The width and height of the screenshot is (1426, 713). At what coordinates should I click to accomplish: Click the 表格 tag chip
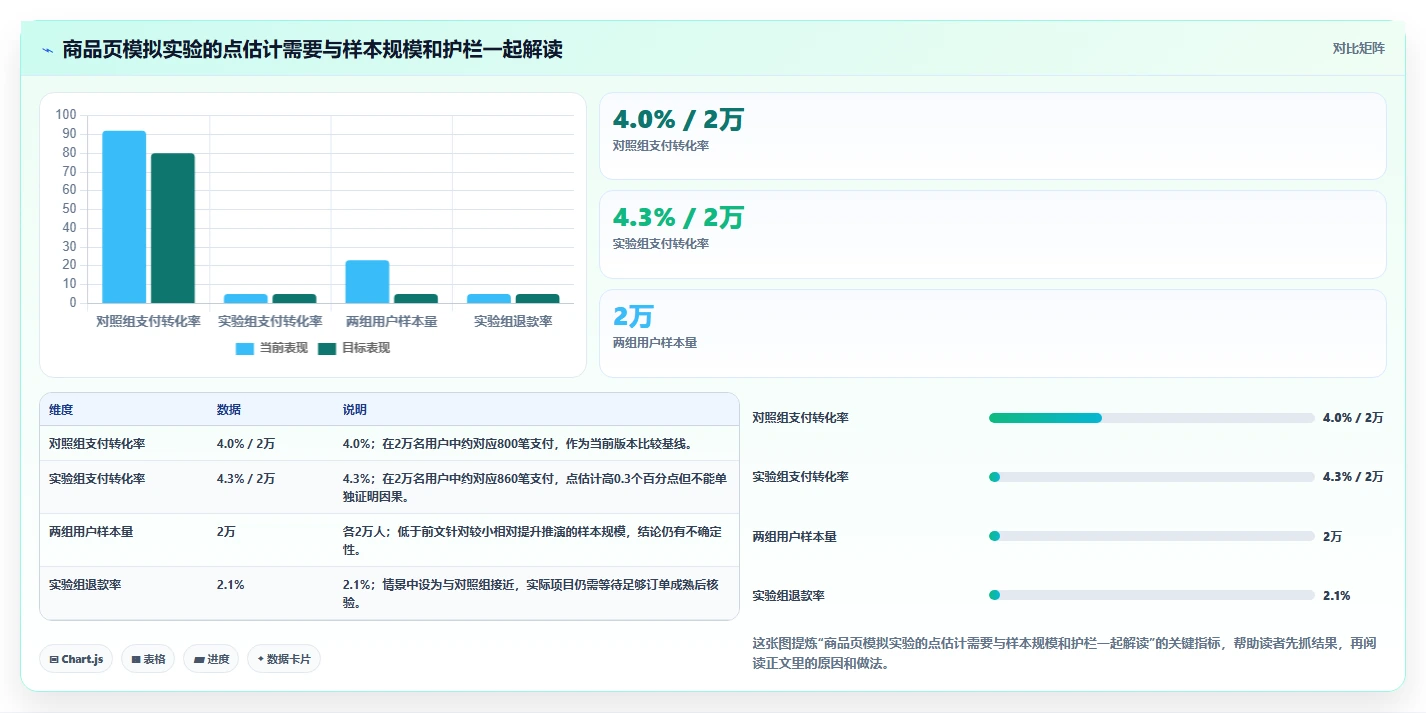148,659
